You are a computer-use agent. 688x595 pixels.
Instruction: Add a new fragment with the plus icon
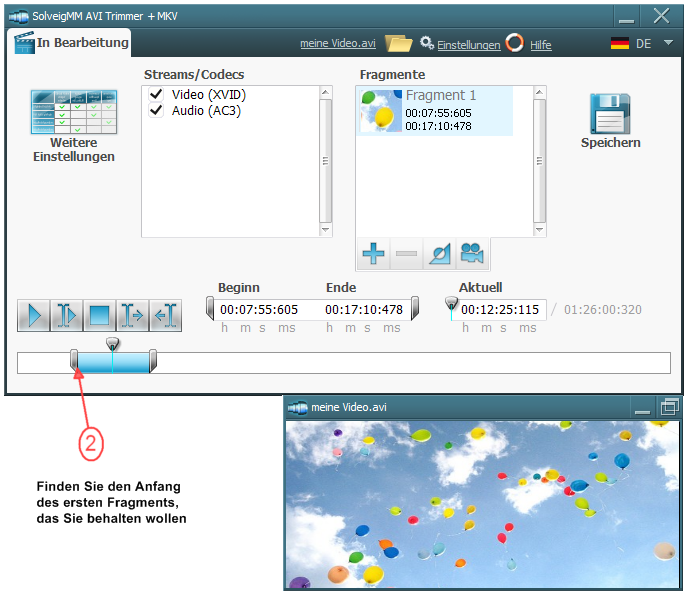pos(373,253)
